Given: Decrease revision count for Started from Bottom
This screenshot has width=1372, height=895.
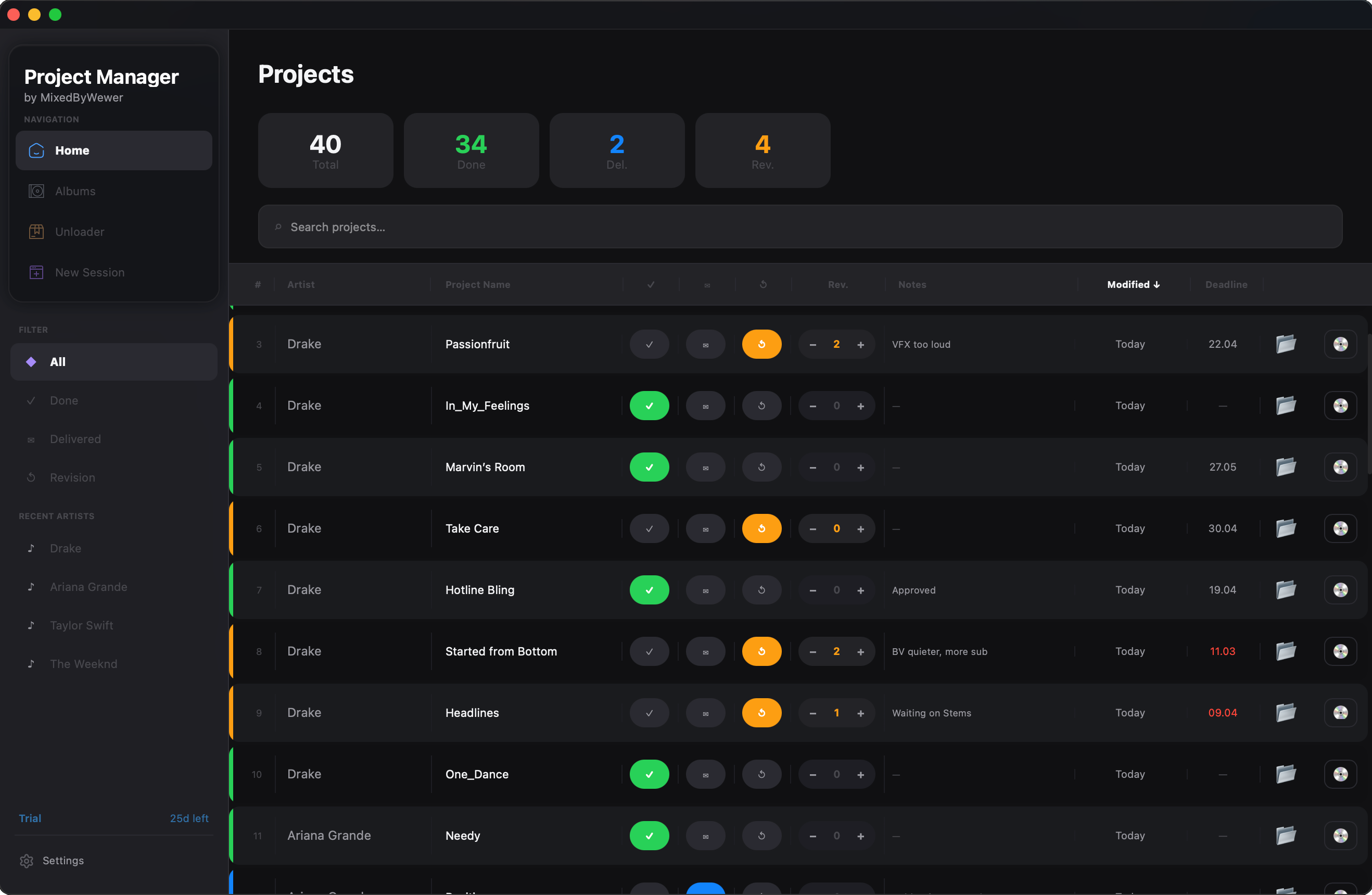Looking at the screenshot, I should (x=812, y=652).
